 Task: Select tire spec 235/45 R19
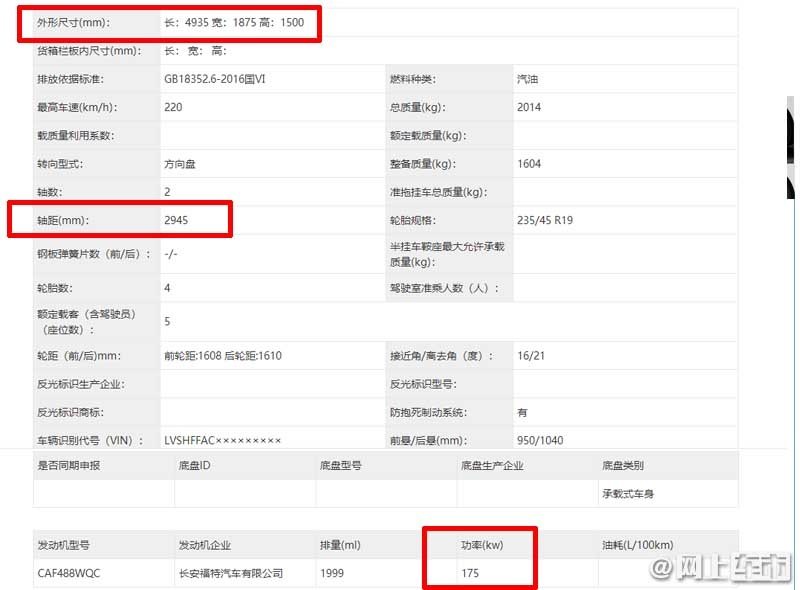click(545, 220)
